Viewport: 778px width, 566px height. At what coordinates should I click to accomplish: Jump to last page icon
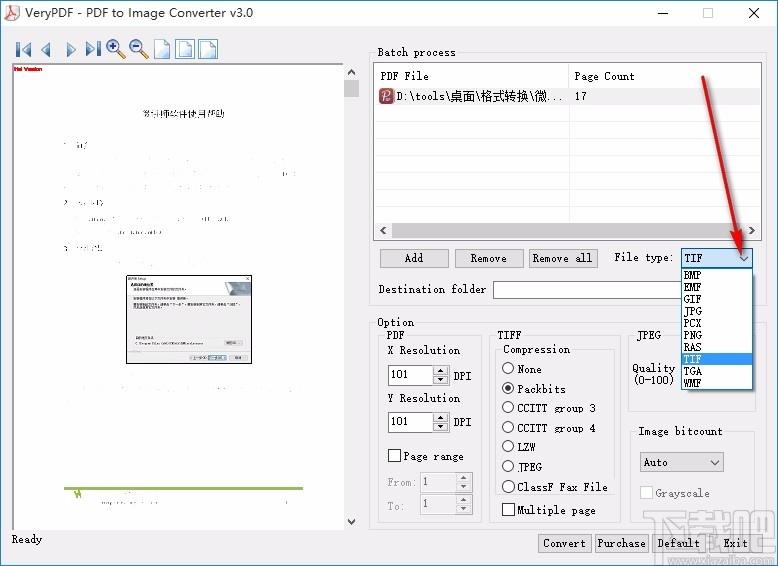[x=93, y=49]
